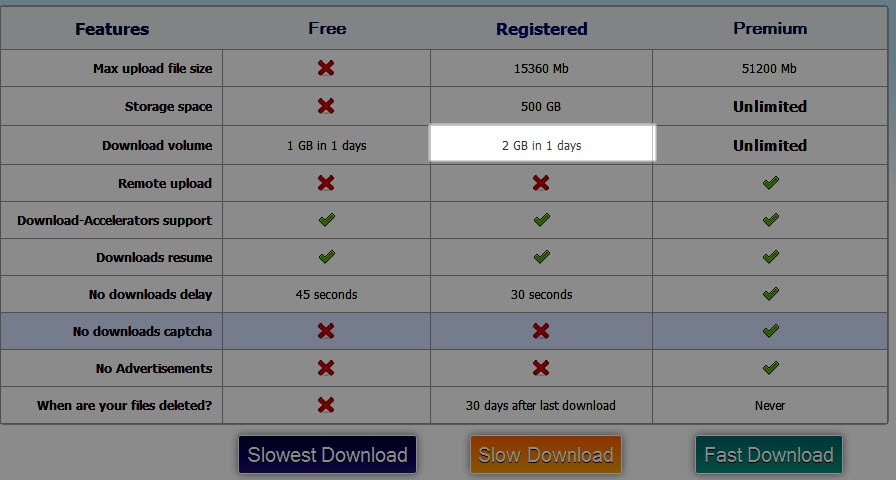Click red X for Free file deletion row
896x480 pixels.
(326, 405)
